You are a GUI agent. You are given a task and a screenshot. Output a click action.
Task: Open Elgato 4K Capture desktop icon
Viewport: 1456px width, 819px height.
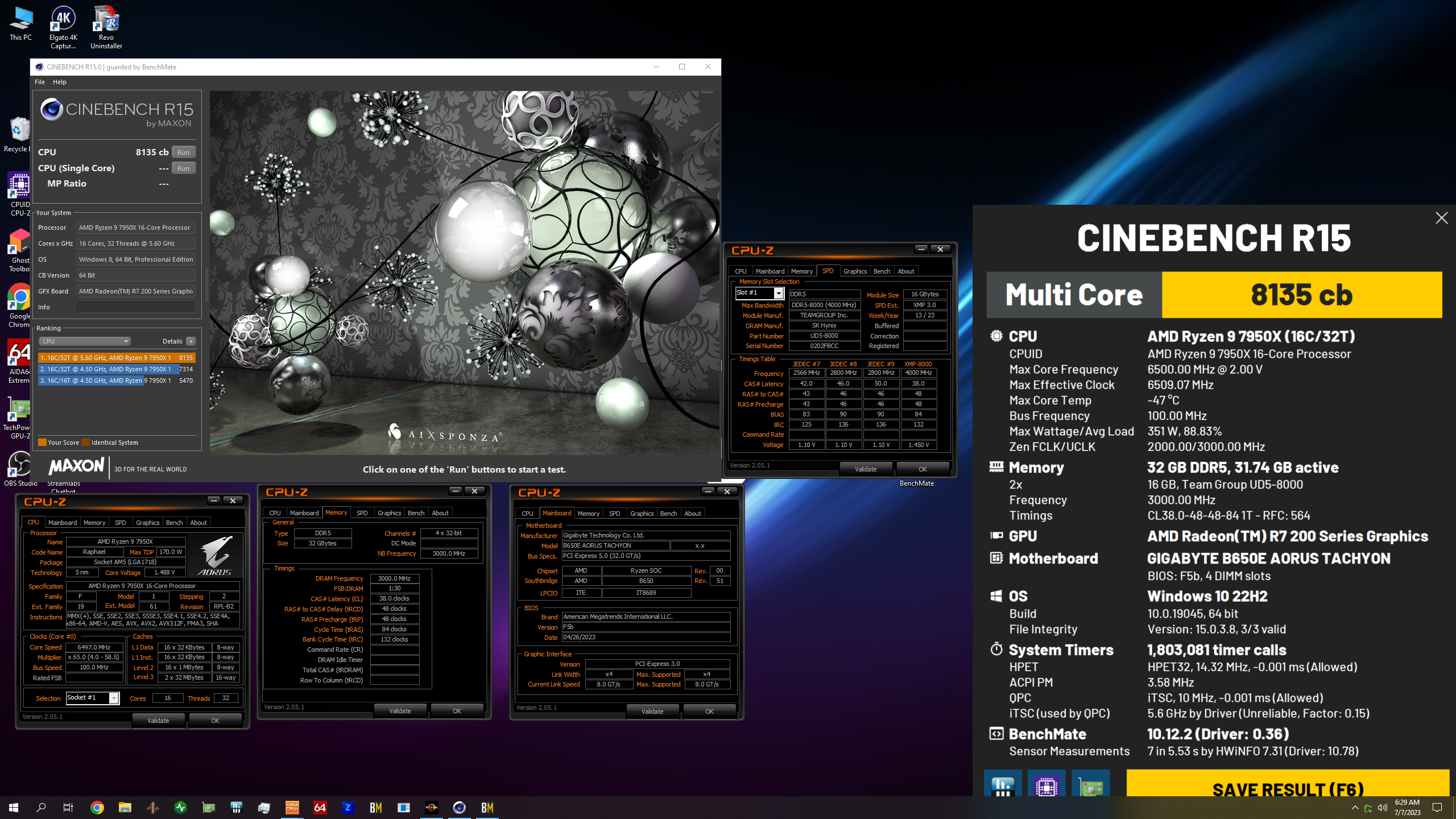pos(63,27)
